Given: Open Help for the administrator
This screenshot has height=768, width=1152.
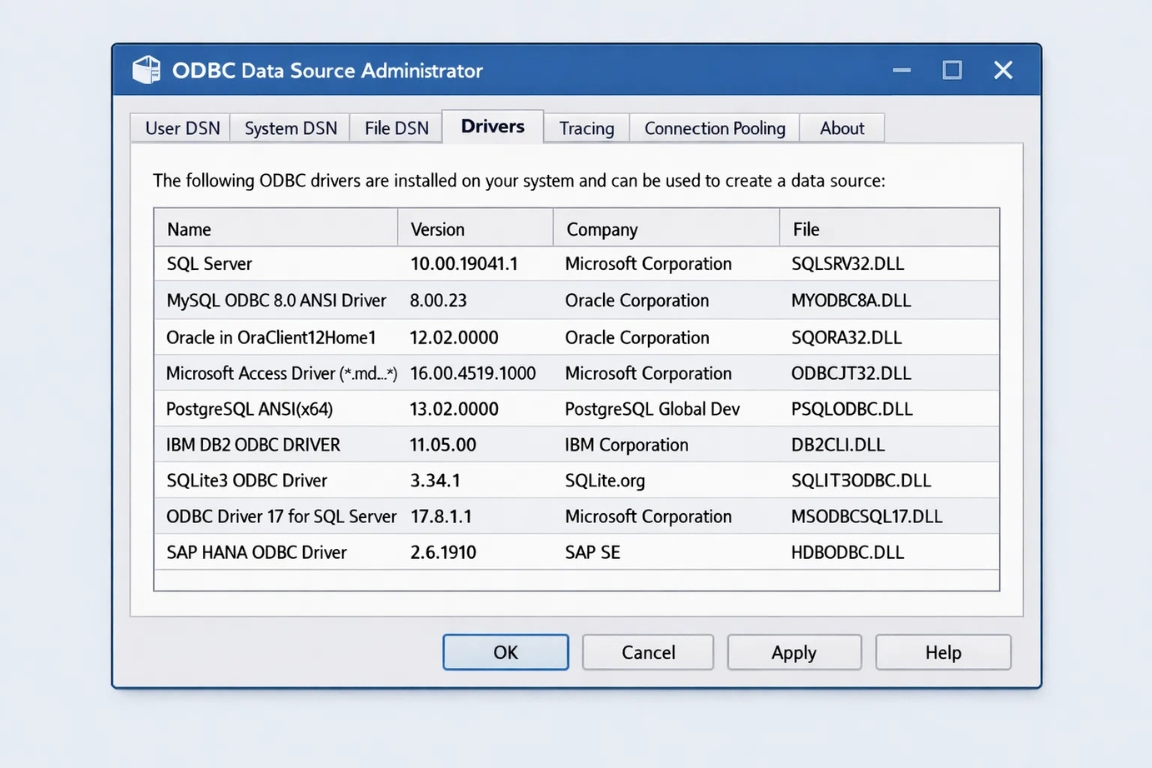Looking at the screenshot, I should pos(942,652).
